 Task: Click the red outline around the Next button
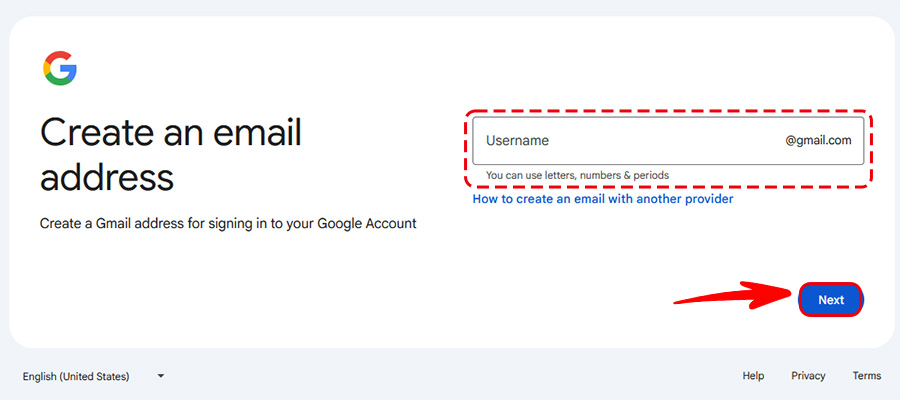(x=831, y=283)
